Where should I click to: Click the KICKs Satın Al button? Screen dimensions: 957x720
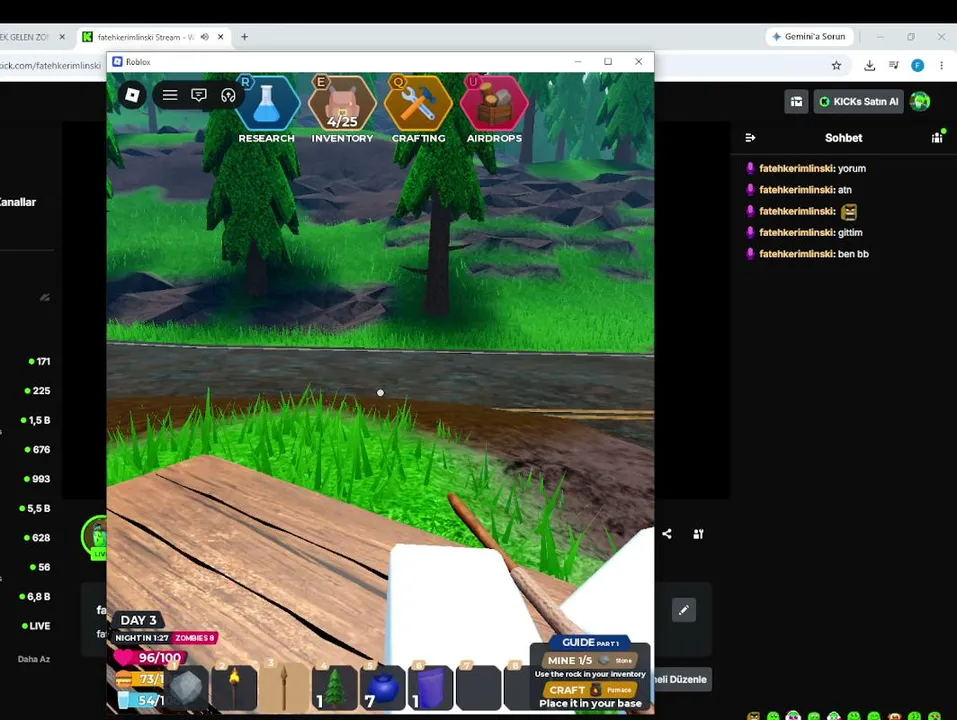tap(859, 101)
